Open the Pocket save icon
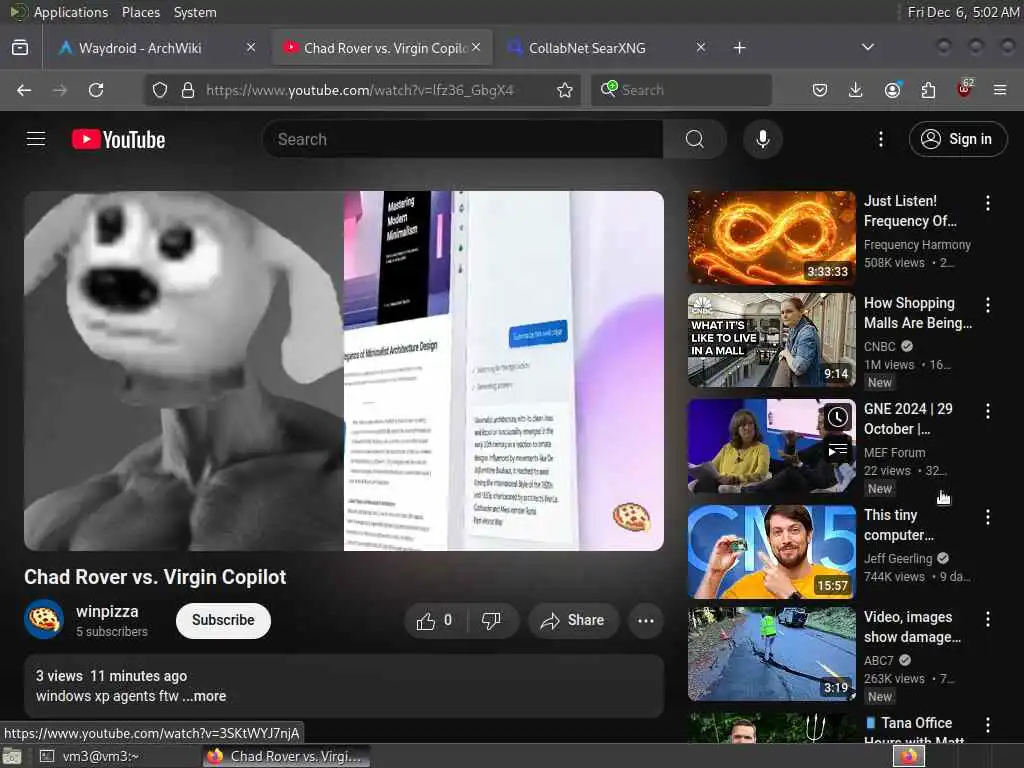The height and width of the screenshot is (768, 1024). [820, 90]
